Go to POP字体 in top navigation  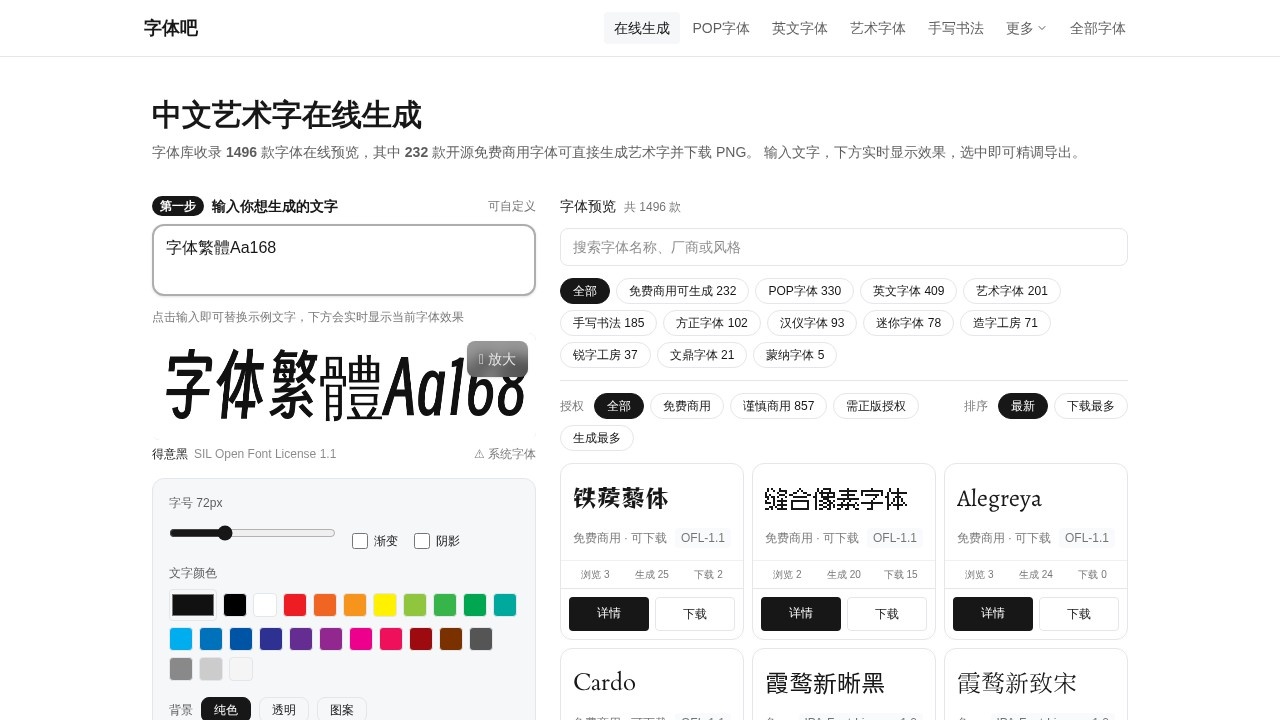pyautogui.click(x=721, y=28)
